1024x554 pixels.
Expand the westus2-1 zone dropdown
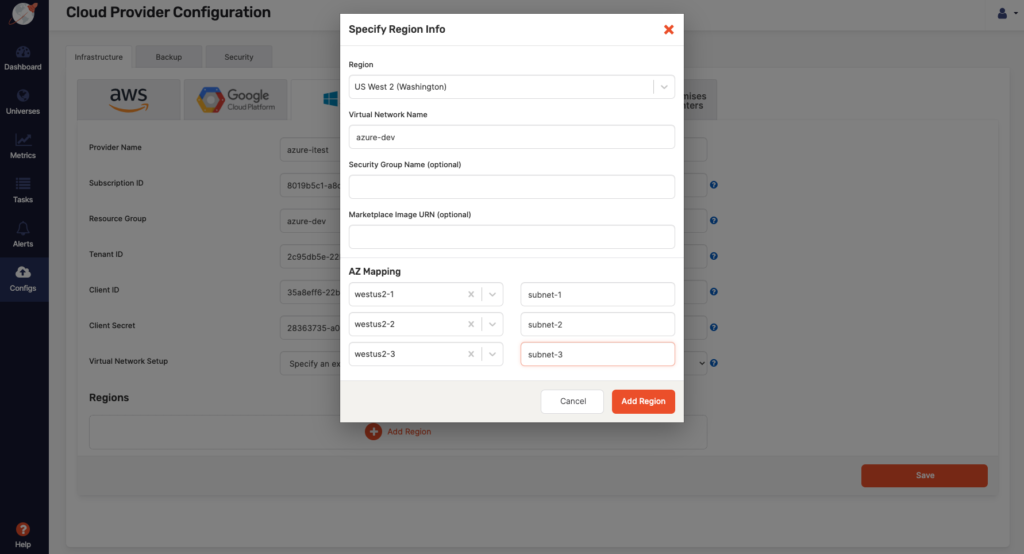492,295
